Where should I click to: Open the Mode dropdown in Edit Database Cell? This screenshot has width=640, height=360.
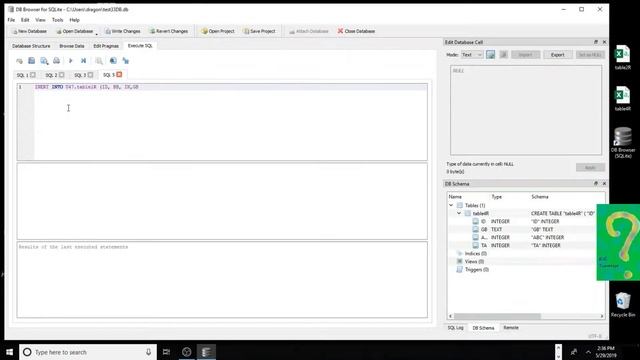[x=471, y=55]
